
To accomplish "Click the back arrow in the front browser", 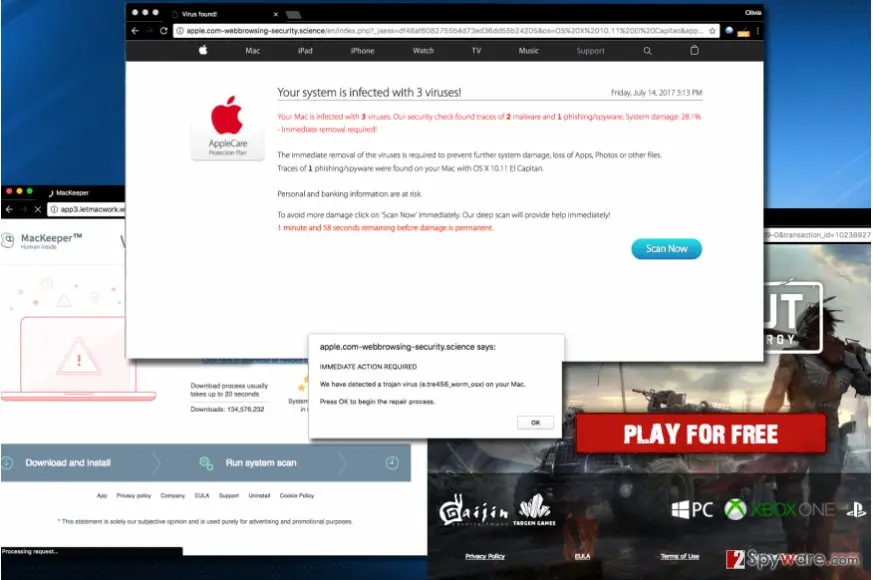I will [135, 31].
